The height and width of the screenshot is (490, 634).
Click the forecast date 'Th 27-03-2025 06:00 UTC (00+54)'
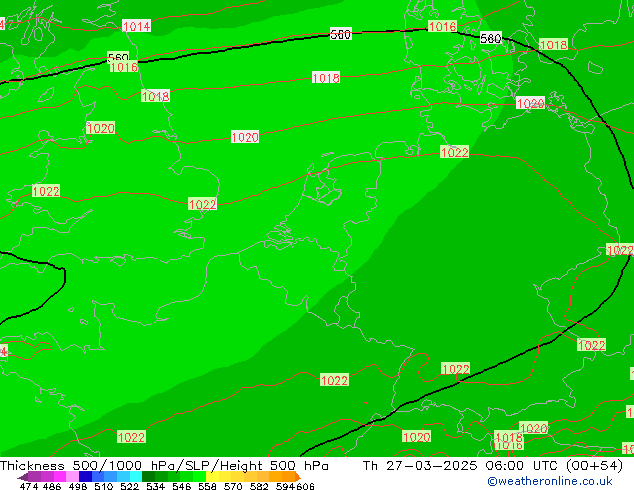click(x=492, y=466)
